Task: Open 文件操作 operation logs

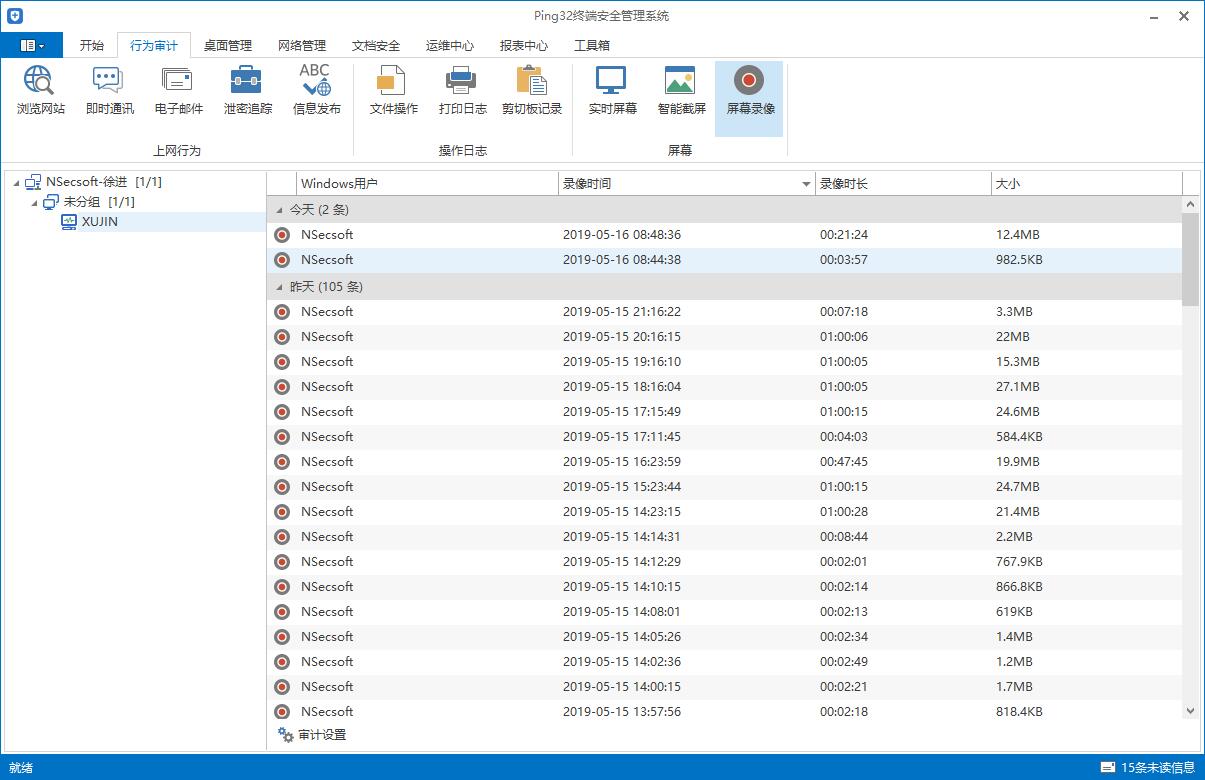Action: pos(391,90)
